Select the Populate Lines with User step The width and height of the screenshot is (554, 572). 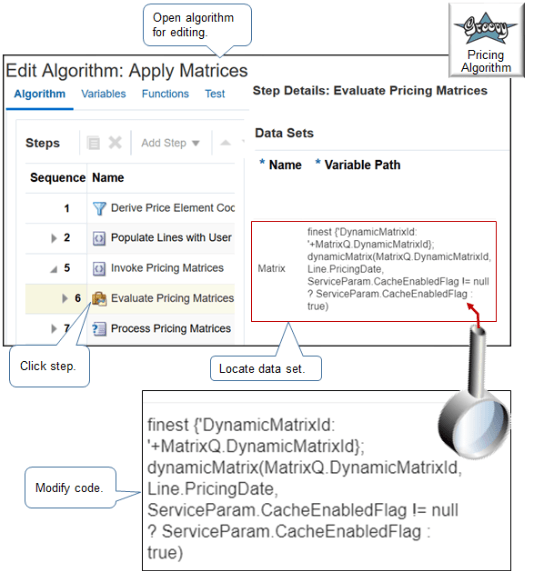tap(130, 238)
